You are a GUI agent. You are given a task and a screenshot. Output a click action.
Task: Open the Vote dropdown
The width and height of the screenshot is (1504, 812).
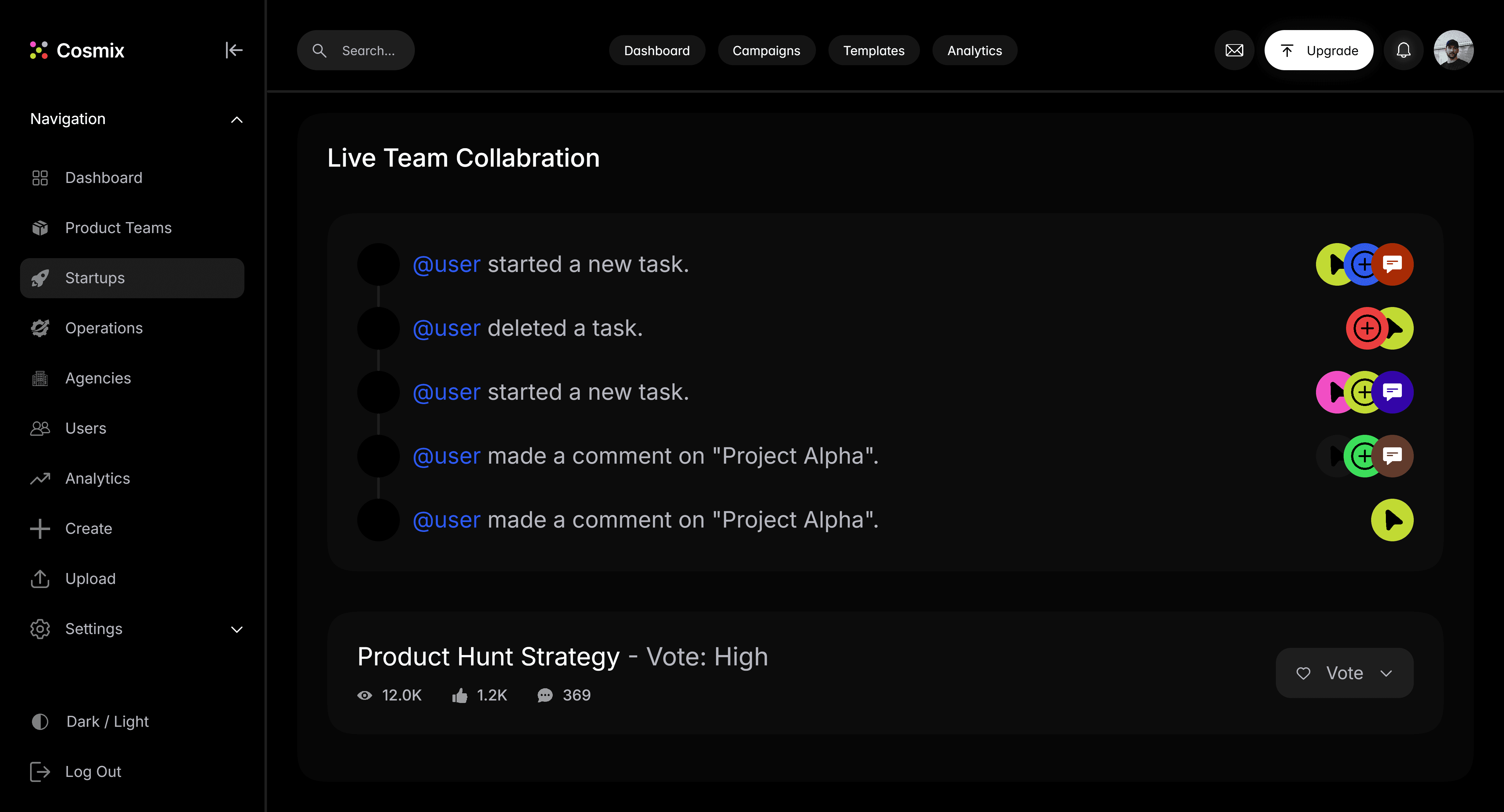(x=1344, y=673)
